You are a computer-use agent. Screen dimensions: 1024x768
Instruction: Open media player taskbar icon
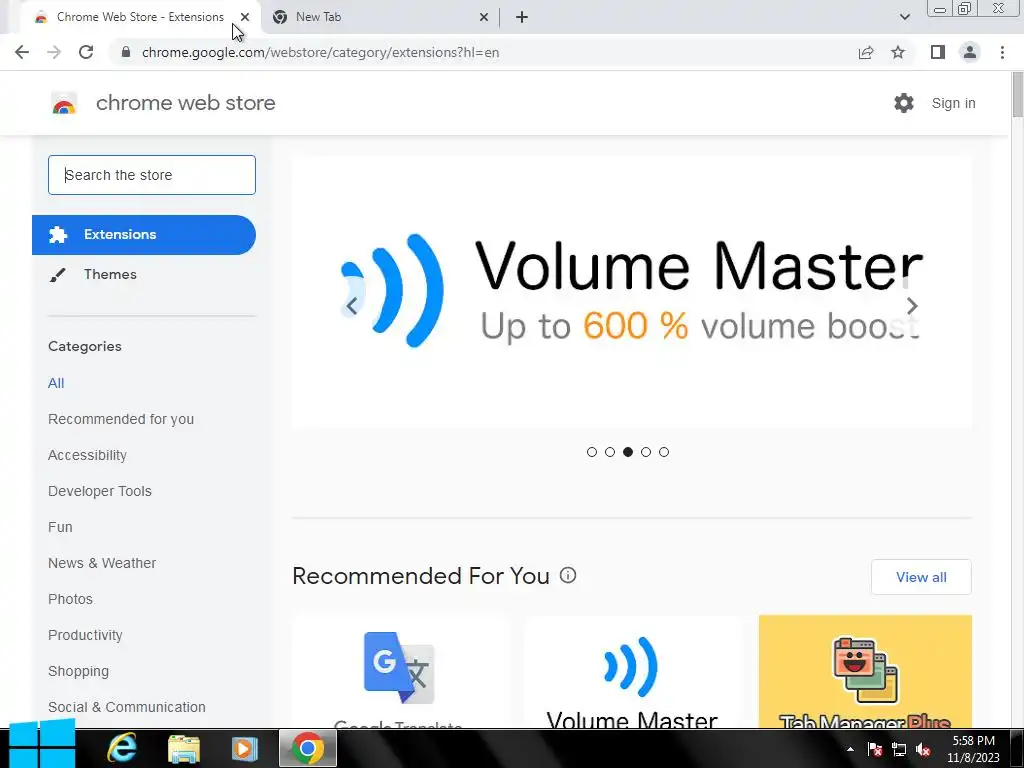[245, 748]
